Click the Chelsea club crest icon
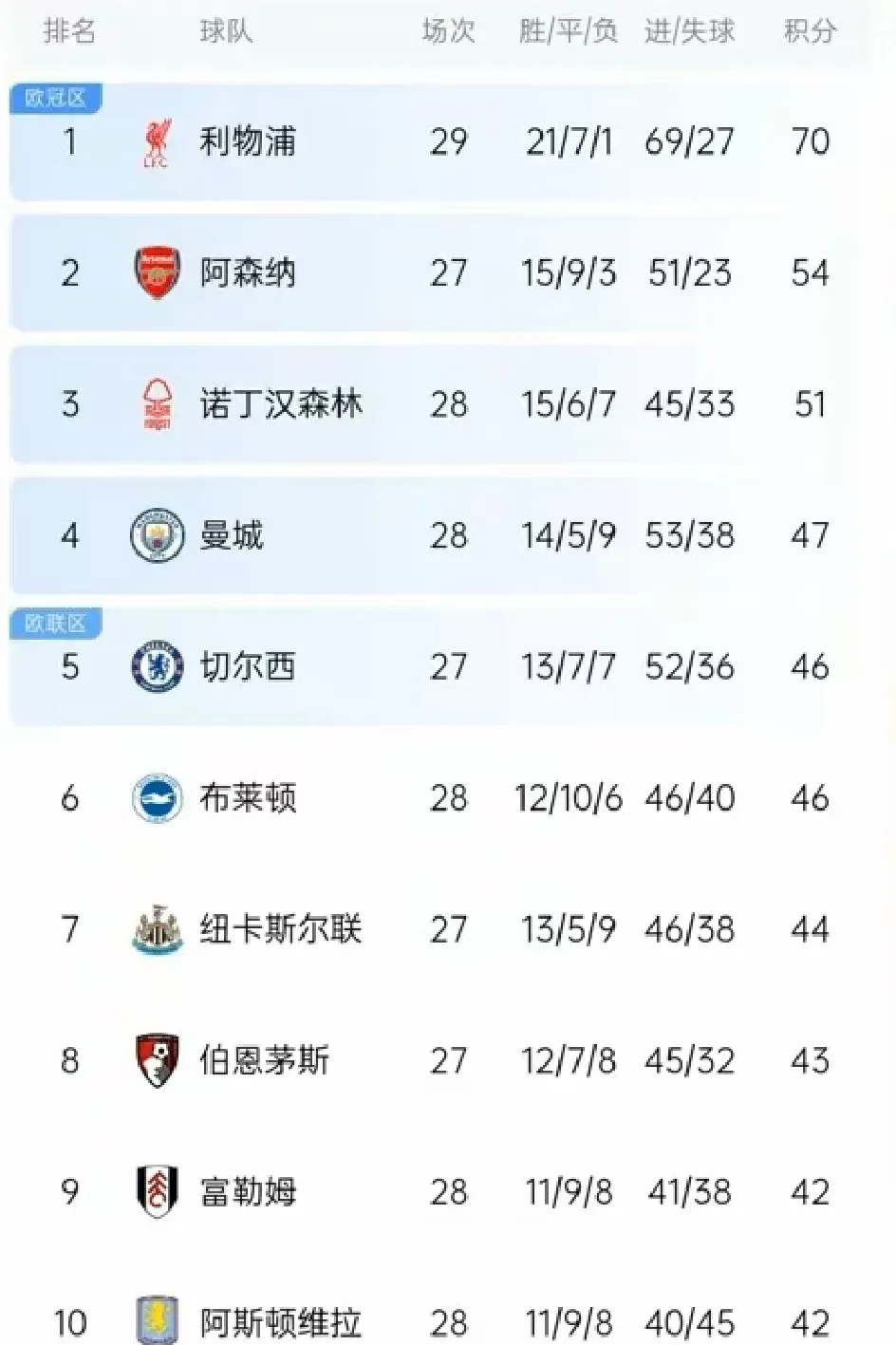The width and height of the screenshot is (896, 1345). (x=157, y=666)
